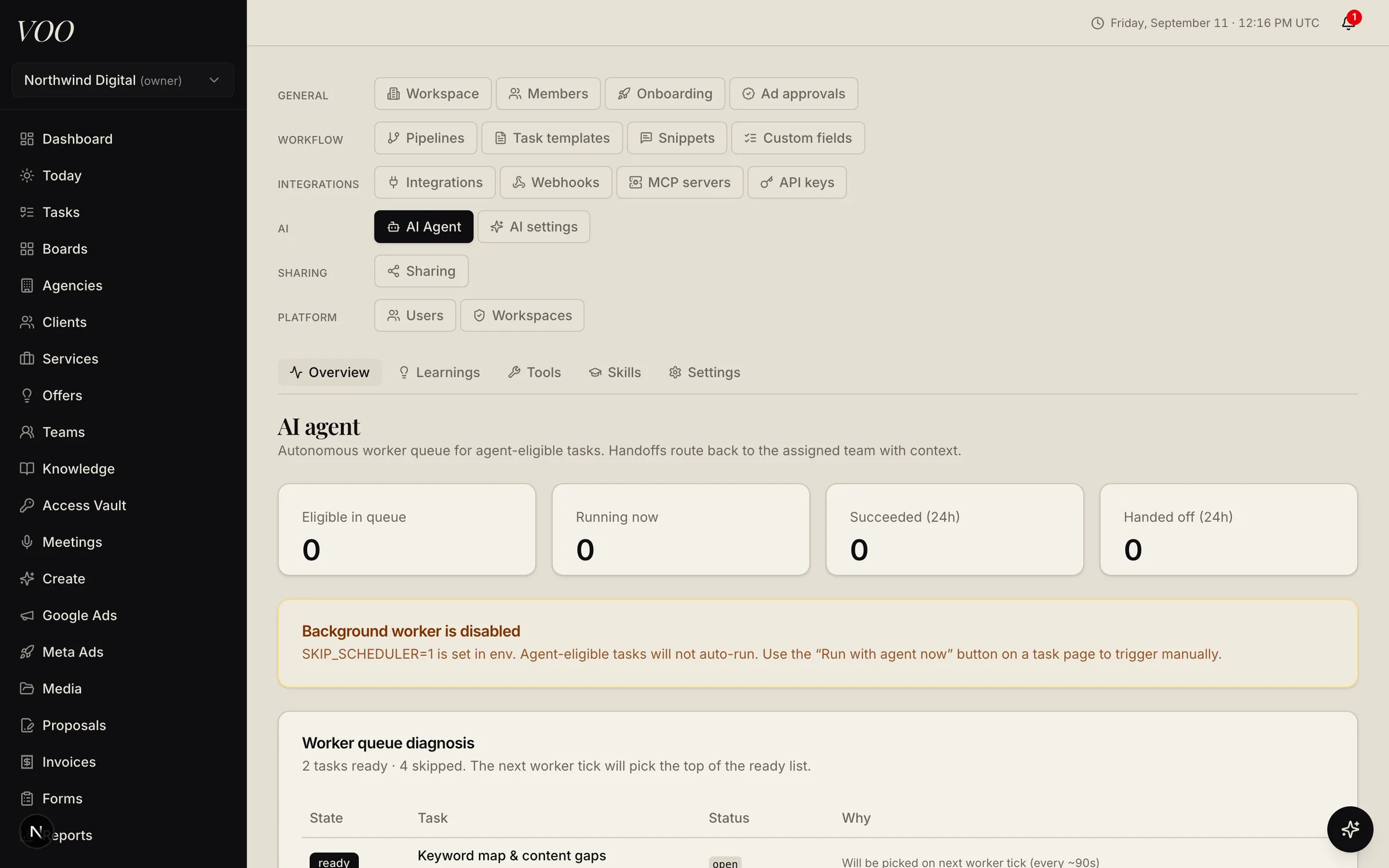Open Custom fields settings

(x=798, y=138)
